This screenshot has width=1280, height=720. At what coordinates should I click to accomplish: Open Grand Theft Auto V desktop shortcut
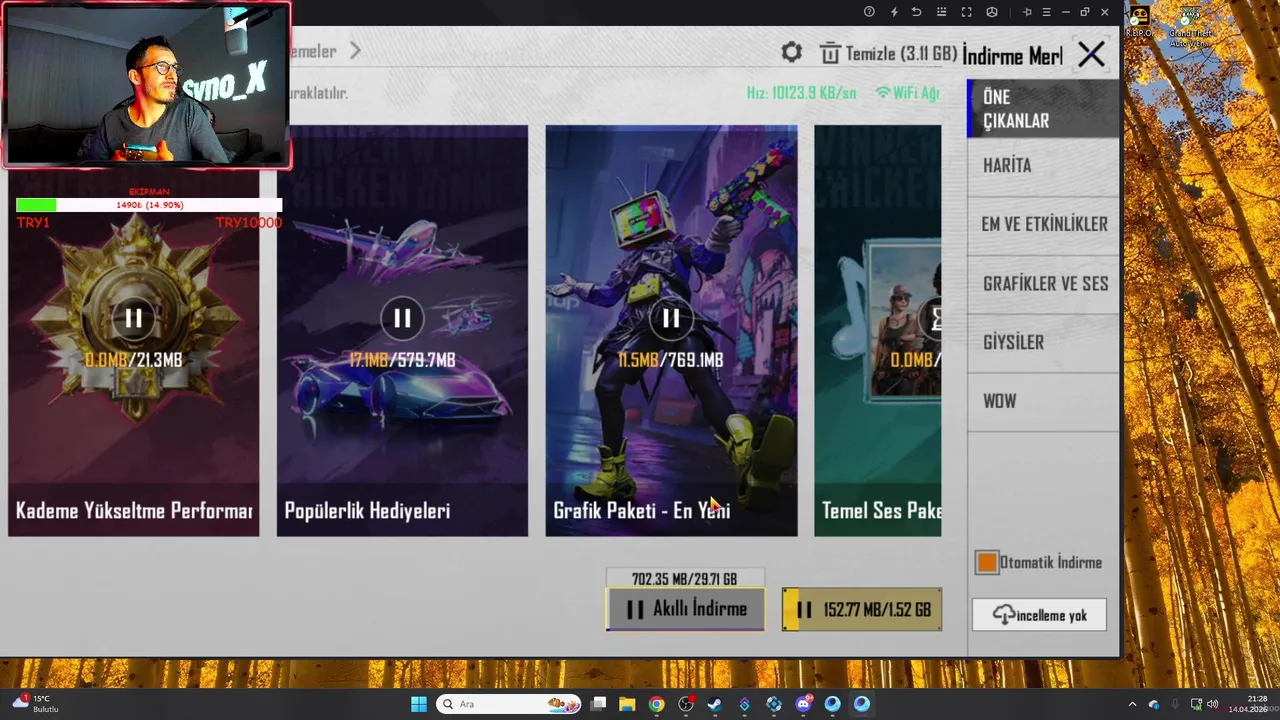[x=1190, y=27]
